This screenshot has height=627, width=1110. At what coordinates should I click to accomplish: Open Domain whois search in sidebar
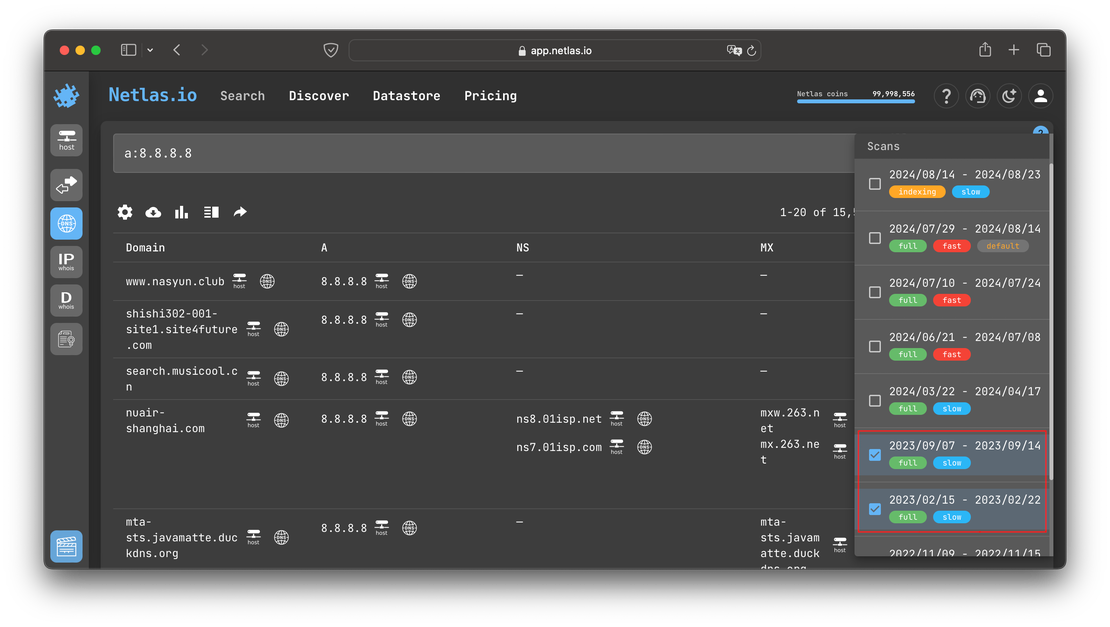point(66,300)
